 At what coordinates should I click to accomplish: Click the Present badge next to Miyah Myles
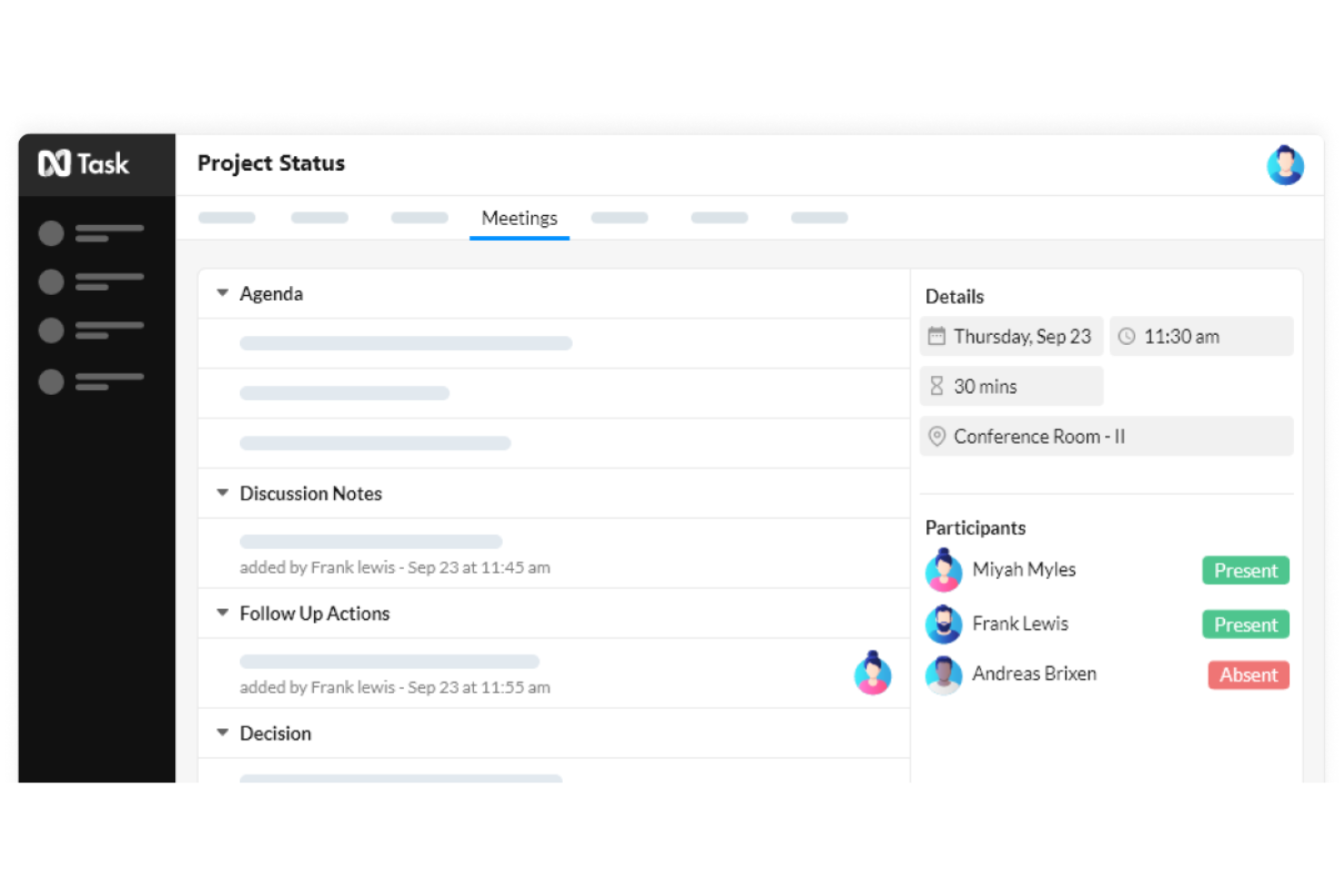[x=1245, y=570]
